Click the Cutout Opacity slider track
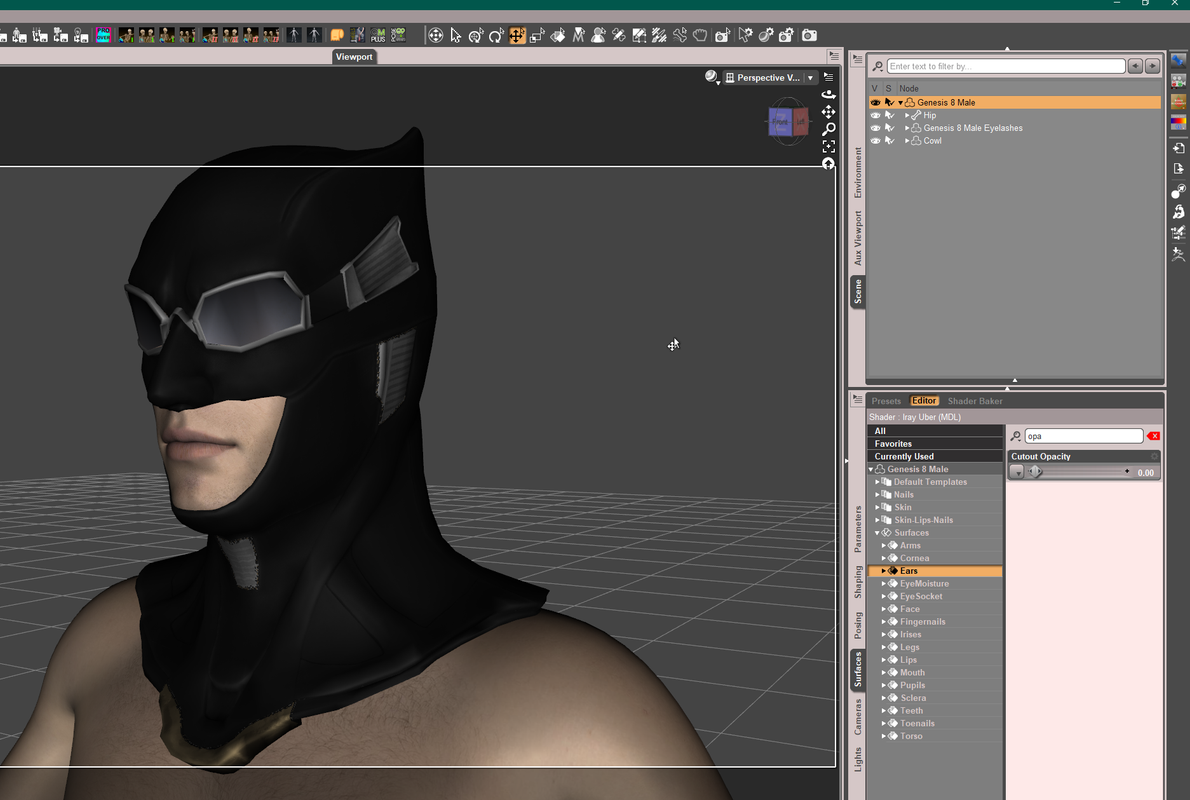Image resolution: width=1190 pixels, height=800 pixels. 1081,472
